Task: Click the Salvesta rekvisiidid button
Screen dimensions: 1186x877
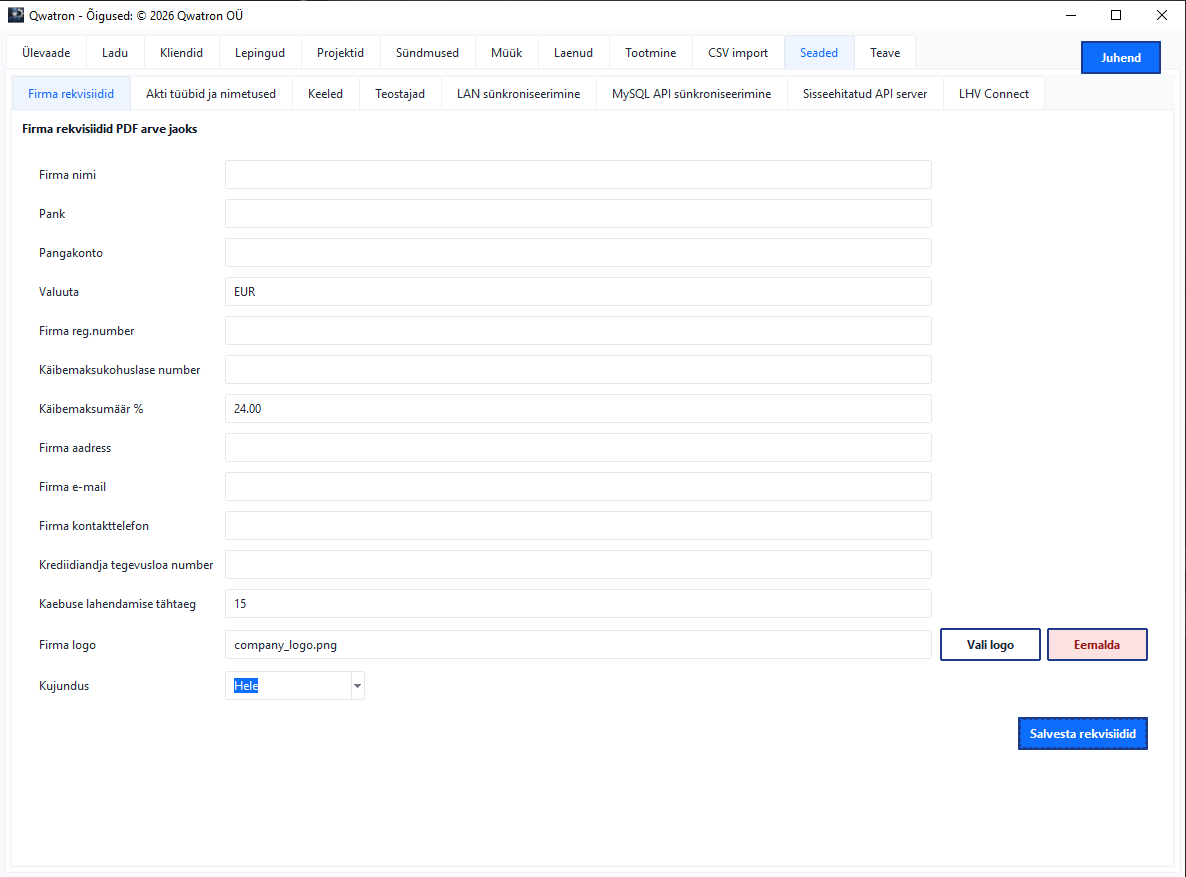Action: tap(1082, 734)
